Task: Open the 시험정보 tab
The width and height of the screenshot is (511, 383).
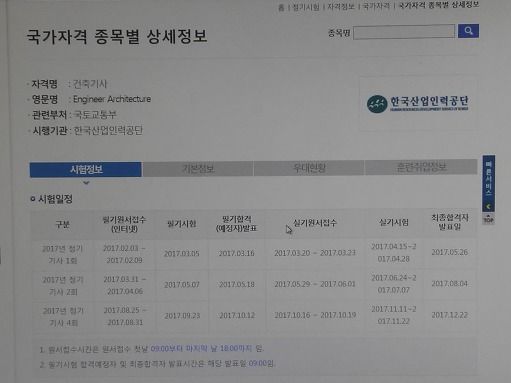Action: 86,169
